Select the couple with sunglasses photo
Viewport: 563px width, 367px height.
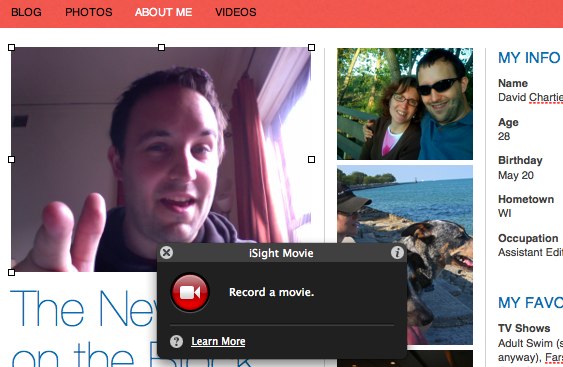405,104
